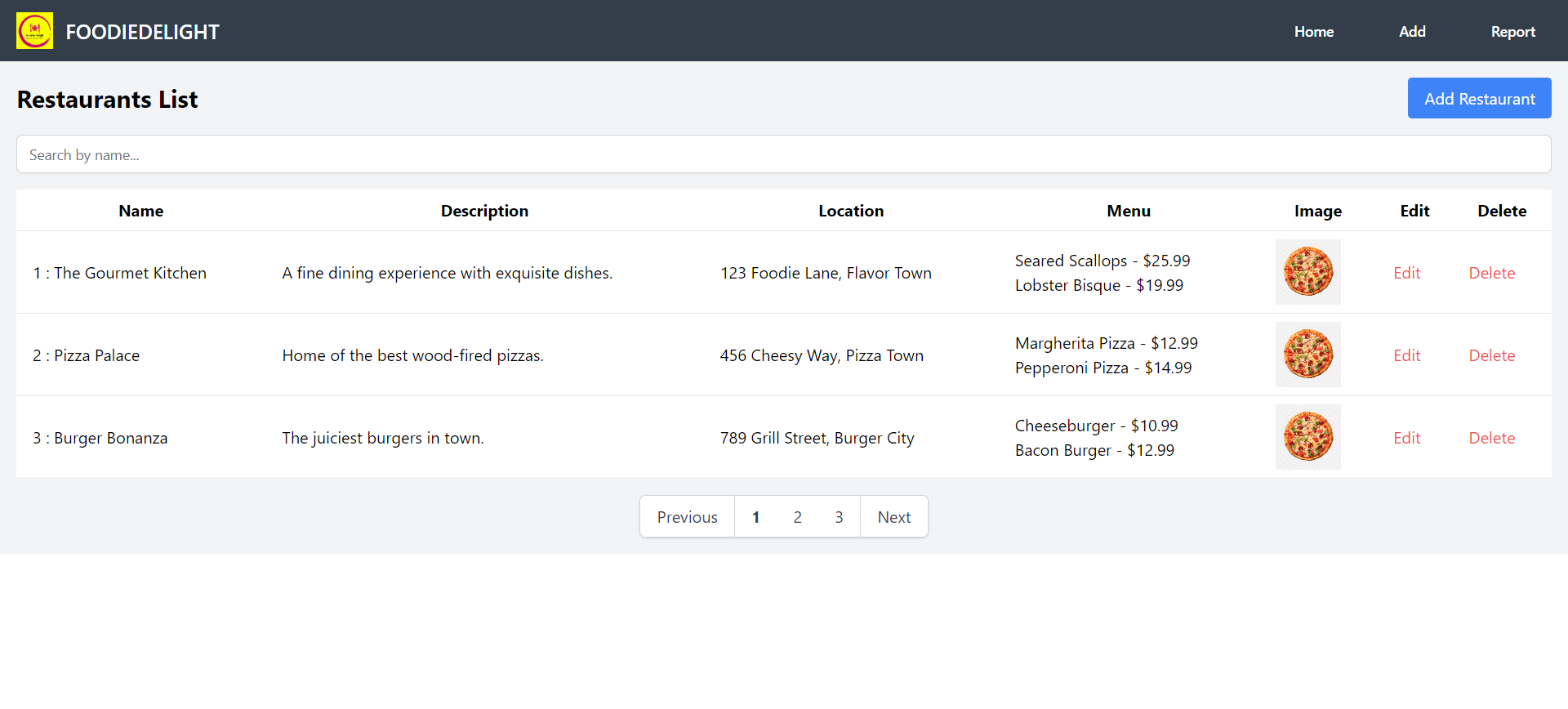Click '456 Cheesy Way, Pizza Town' location
The image size is (1568, 709).
(822, 355)
